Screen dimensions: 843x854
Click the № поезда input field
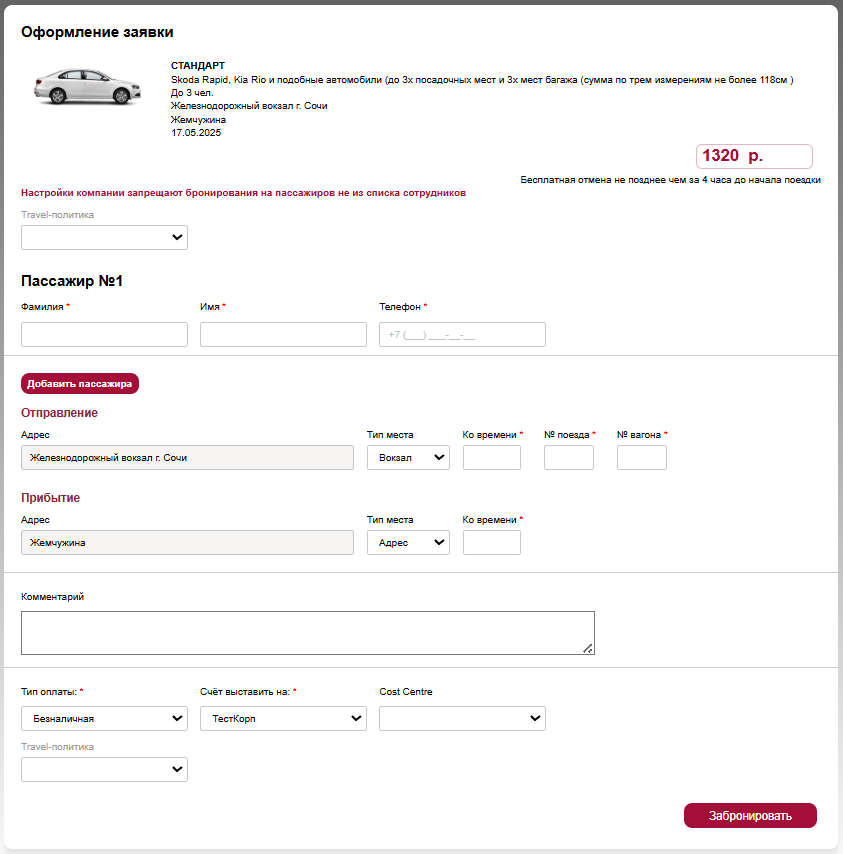[x=569, y=458]
